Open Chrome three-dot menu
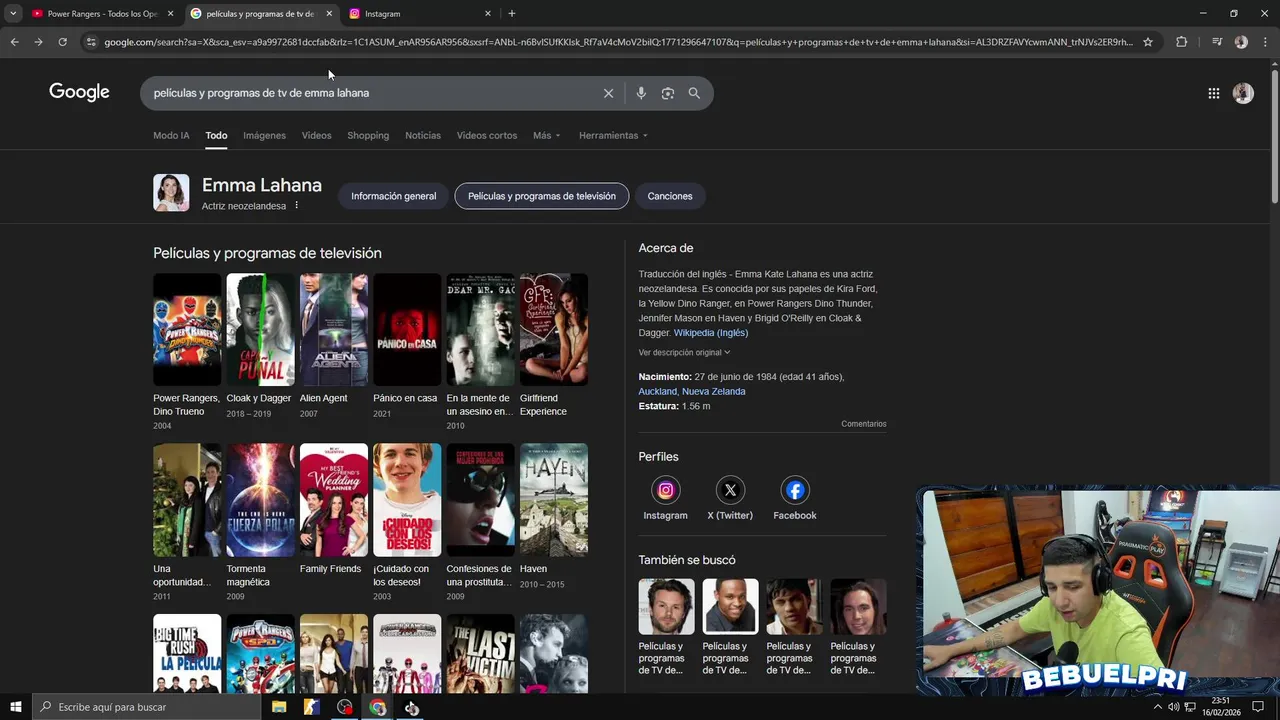This screenshot has width=1280, height=720. 1265,42
